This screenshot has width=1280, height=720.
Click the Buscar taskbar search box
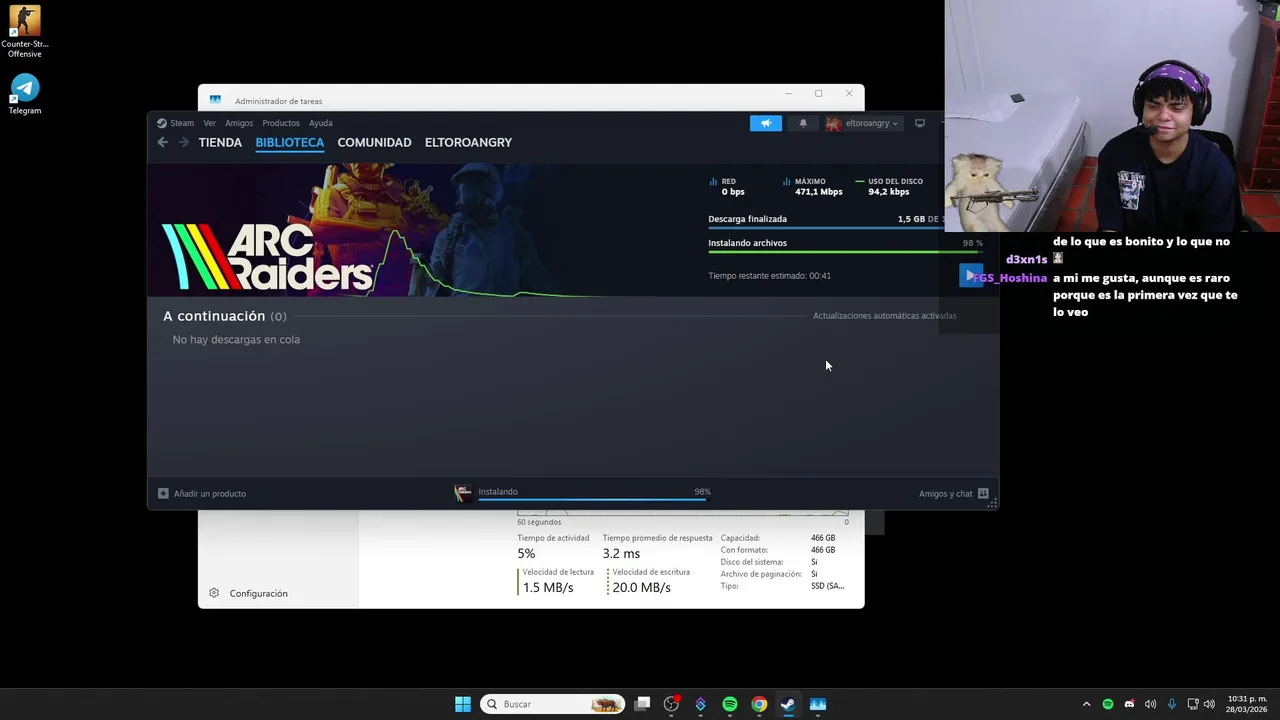point(552,704)
